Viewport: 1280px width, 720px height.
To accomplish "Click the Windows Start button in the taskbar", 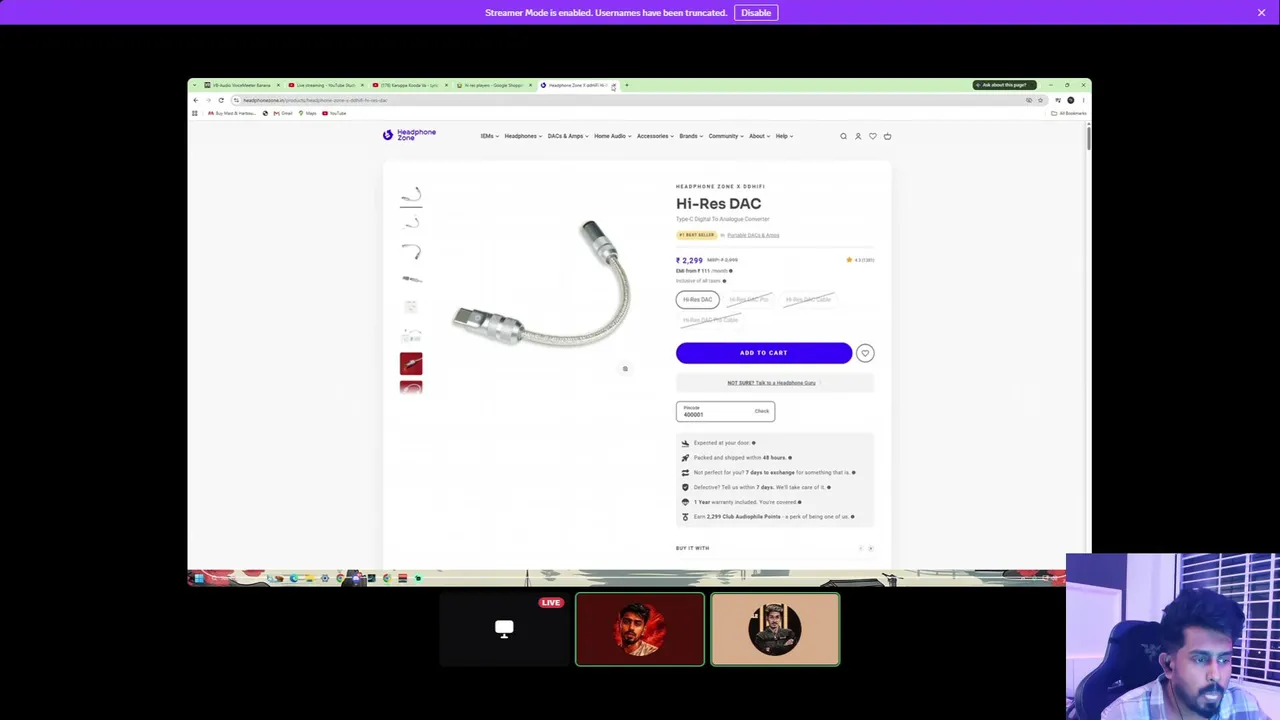I will pos(199,578).
